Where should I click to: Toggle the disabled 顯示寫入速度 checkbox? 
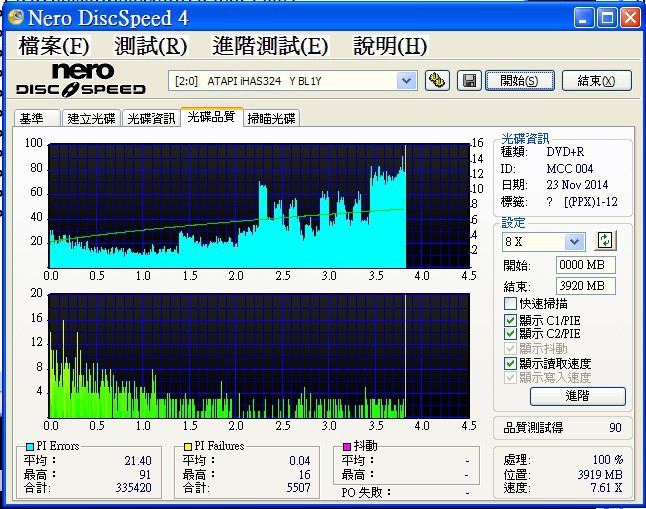click(x=510, y=377)
